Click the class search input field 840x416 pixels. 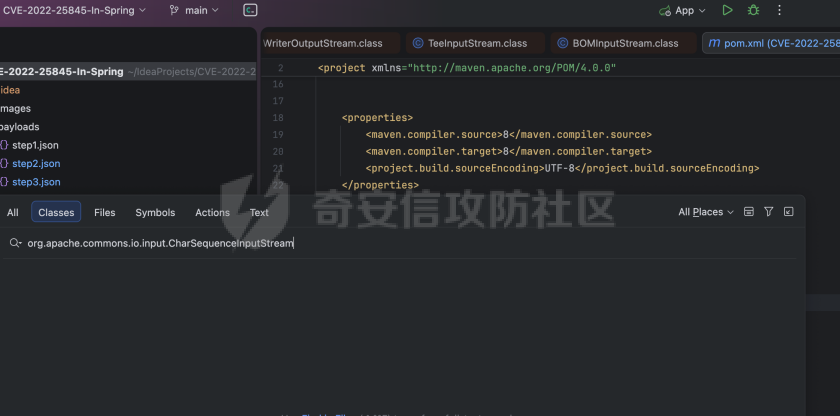pyautogui.click(x=400, y=243)
